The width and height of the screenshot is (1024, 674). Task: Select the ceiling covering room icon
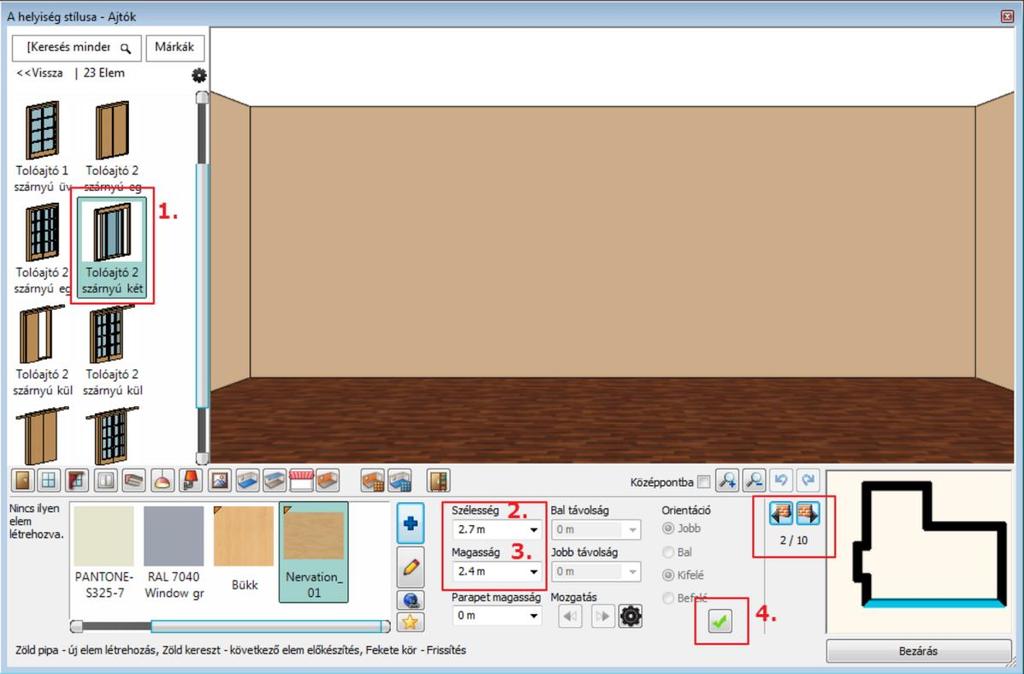pyautogui.click(x=274, y=481)
